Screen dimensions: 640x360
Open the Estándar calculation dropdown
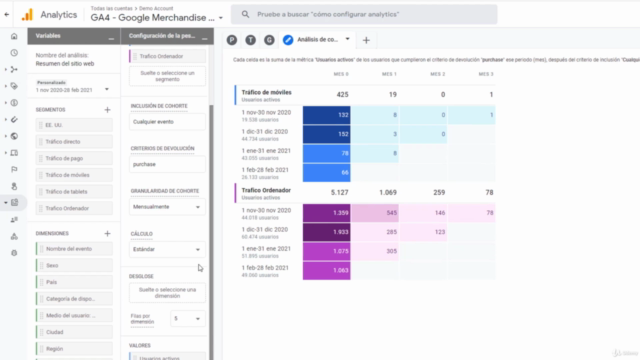coord(167,249)
